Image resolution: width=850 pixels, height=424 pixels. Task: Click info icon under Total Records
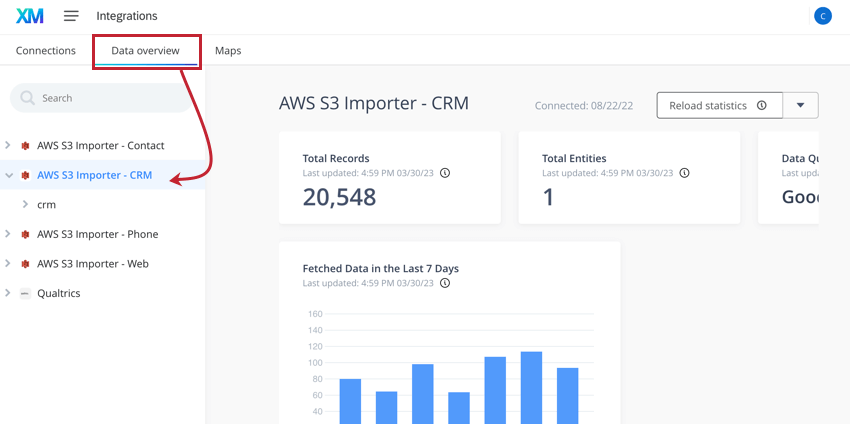pyautogui.click(x=445, y=173)
